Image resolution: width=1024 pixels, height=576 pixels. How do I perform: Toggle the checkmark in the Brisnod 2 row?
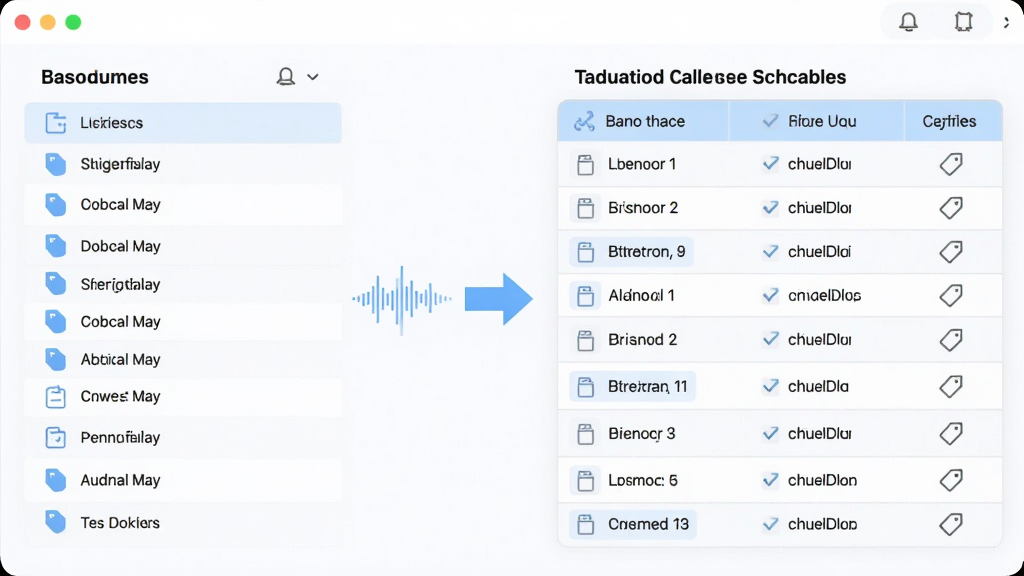coord(771,339)
